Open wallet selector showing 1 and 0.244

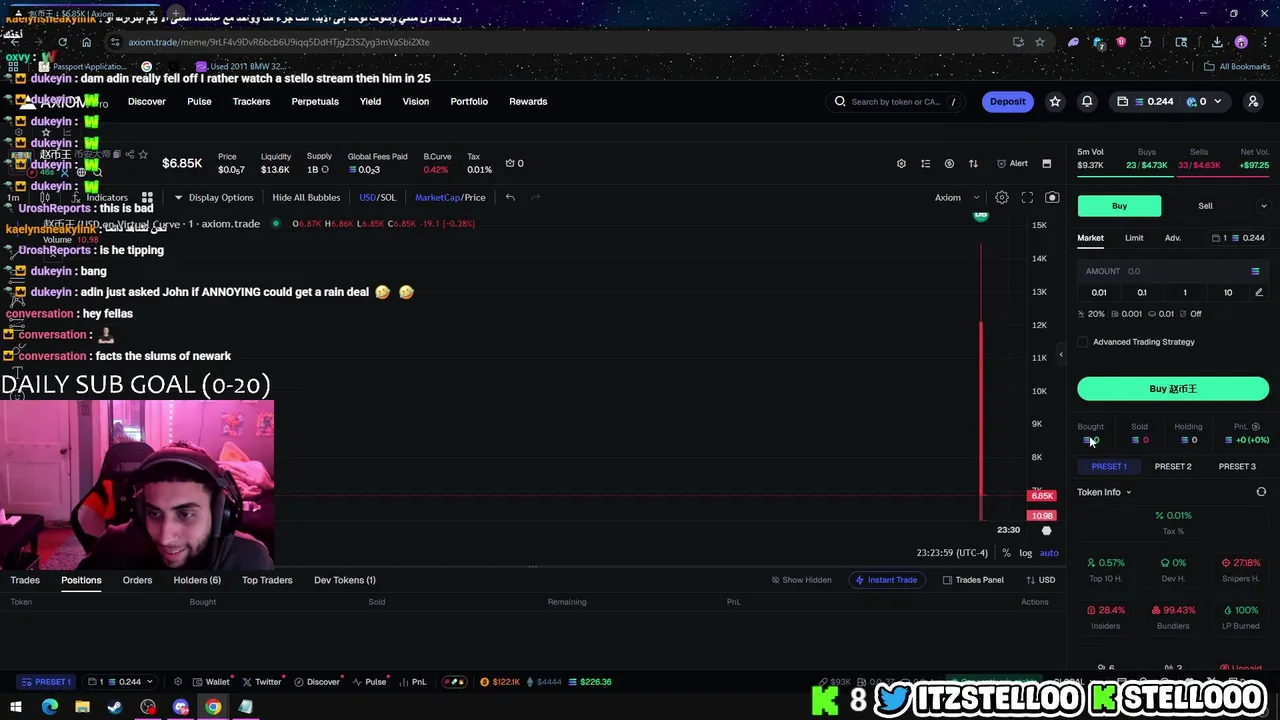pyautogui.click(x=1238, y=238)
